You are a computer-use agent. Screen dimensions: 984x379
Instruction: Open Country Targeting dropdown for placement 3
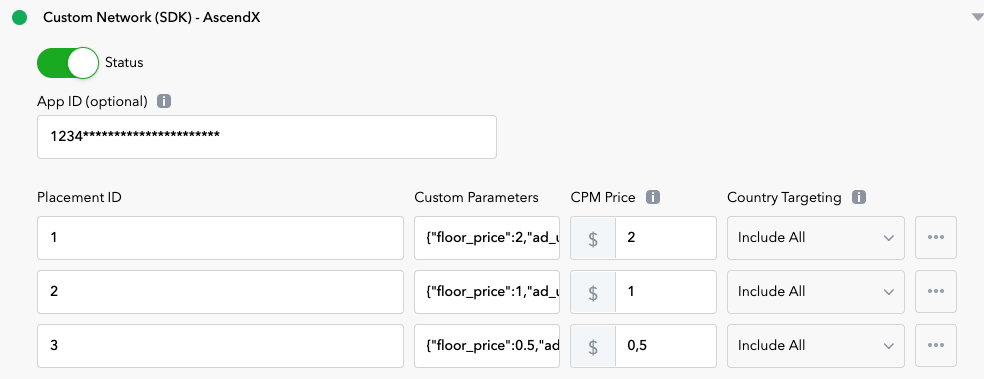click(x=816, y=346)
